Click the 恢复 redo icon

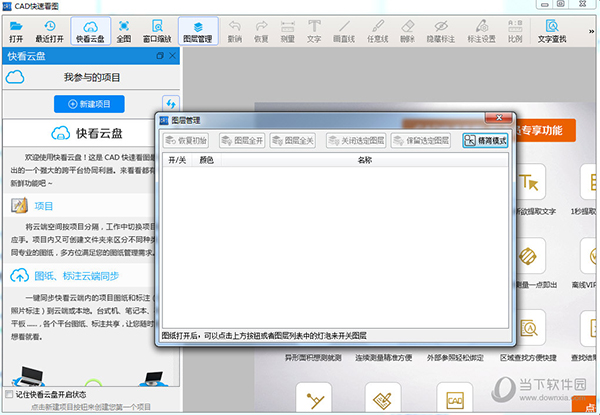point(261,26)
